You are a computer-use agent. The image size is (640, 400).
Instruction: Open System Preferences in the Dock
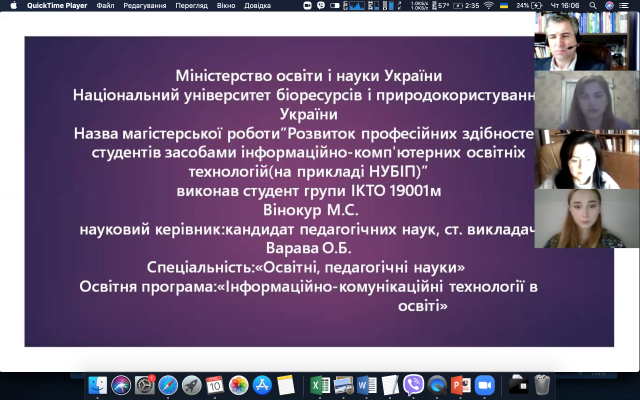click(x=145, y=385)
